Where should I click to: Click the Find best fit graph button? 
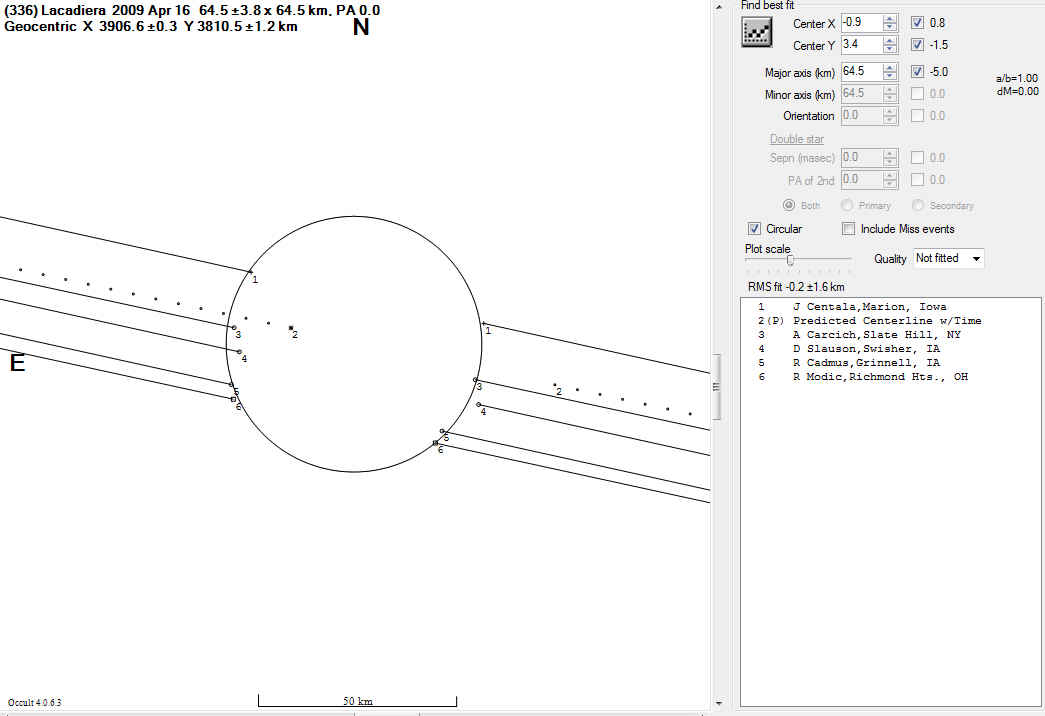[757, 32]
